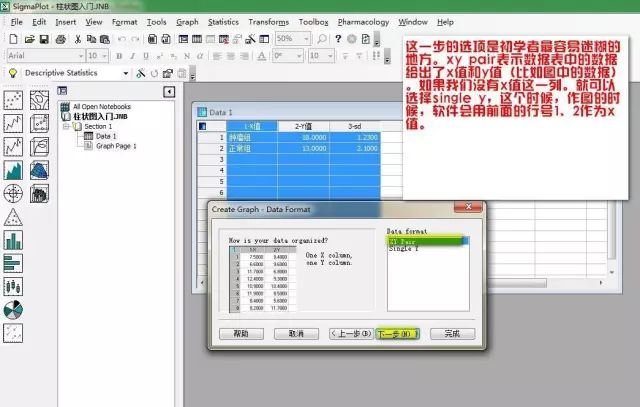The image size is (640, 407).
Task: Create a new notebook with New icon
Action: [13, 39]
